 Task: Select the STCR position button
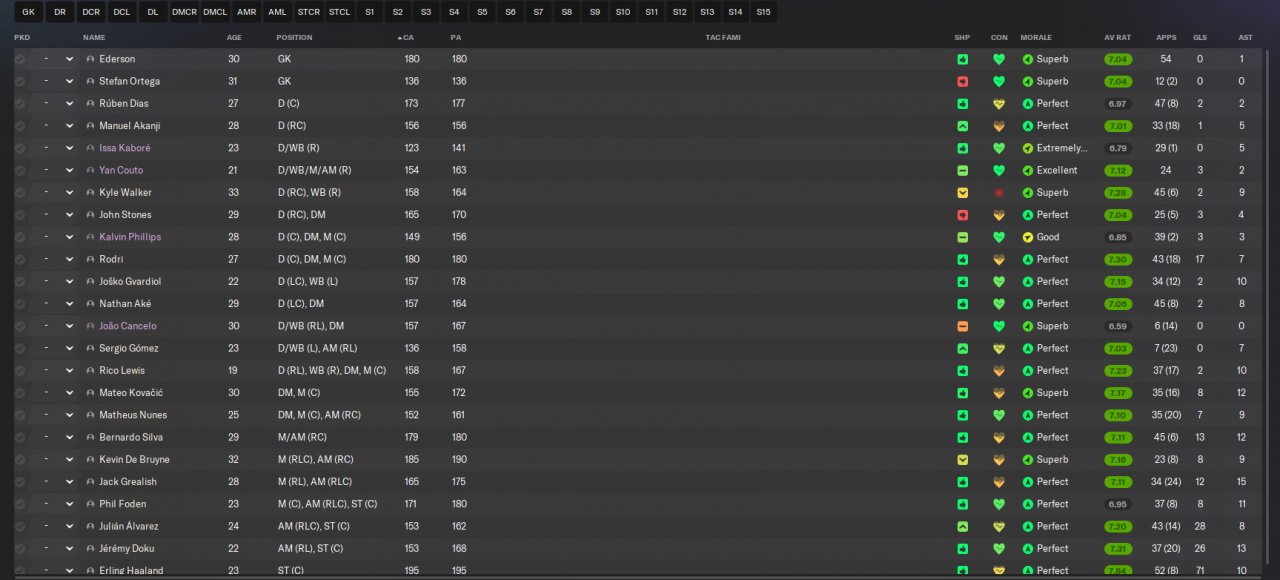(x=308, y=12)
